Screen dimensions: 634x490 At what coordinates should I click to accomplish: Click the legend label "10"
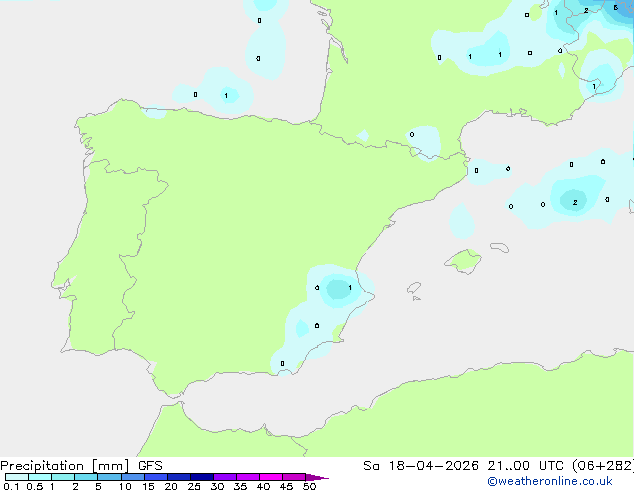125,486
